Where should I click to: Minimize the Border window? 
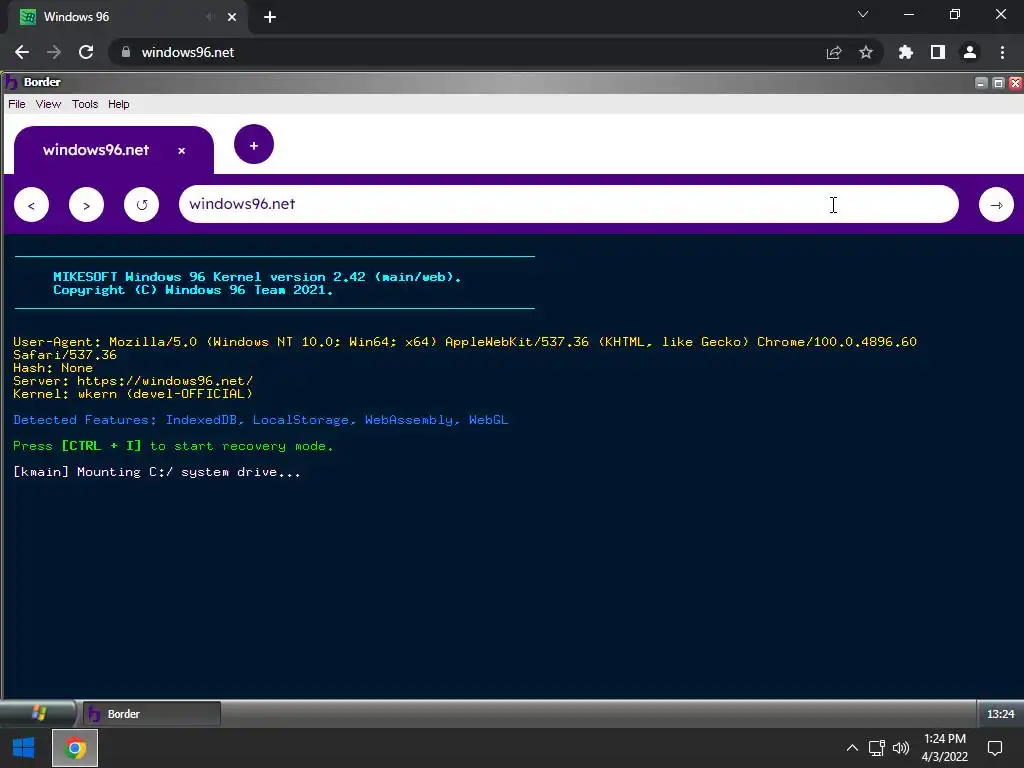(x=981, y=83)
